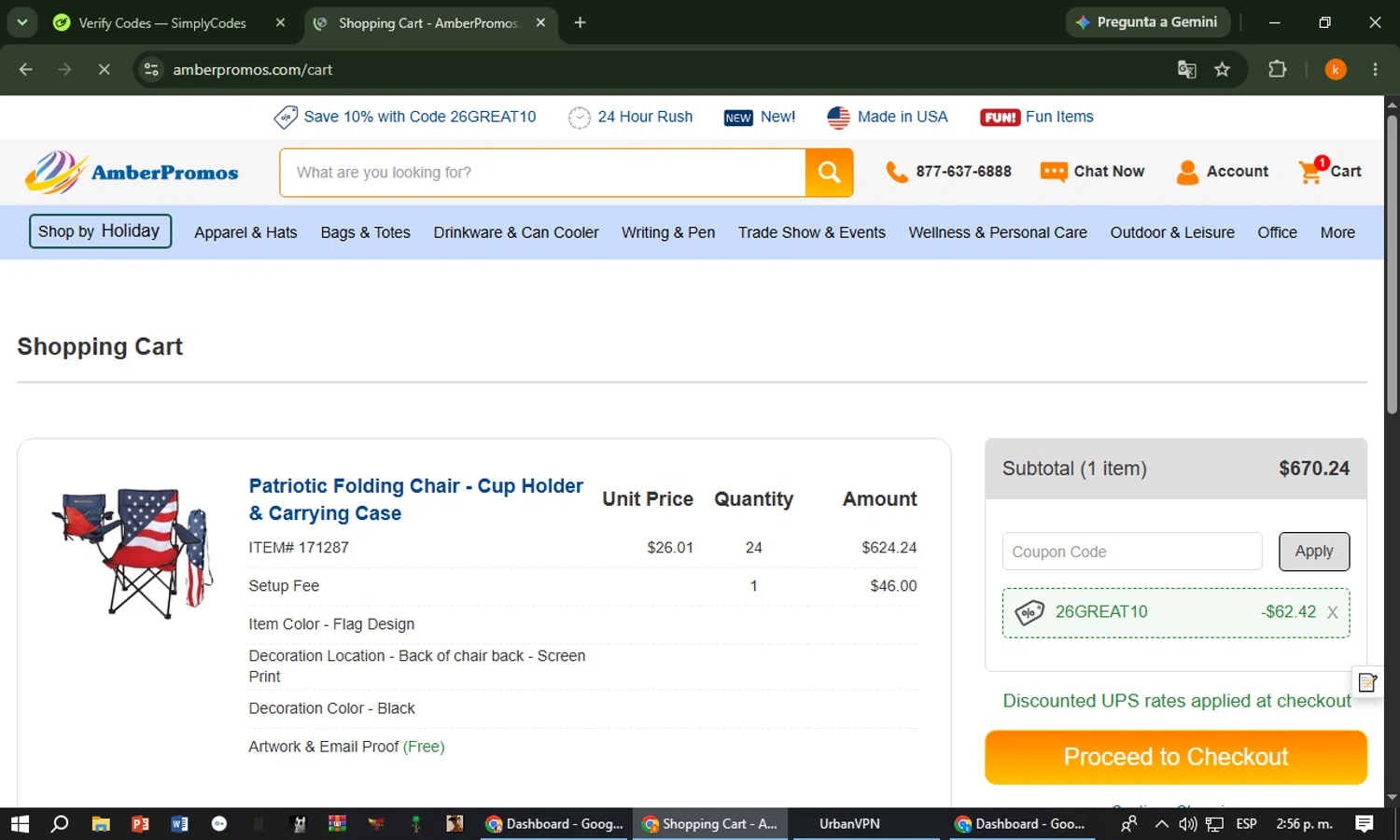Open the Writing & Pen menu
Screen dimensions: 1400x840
point(668,232)
